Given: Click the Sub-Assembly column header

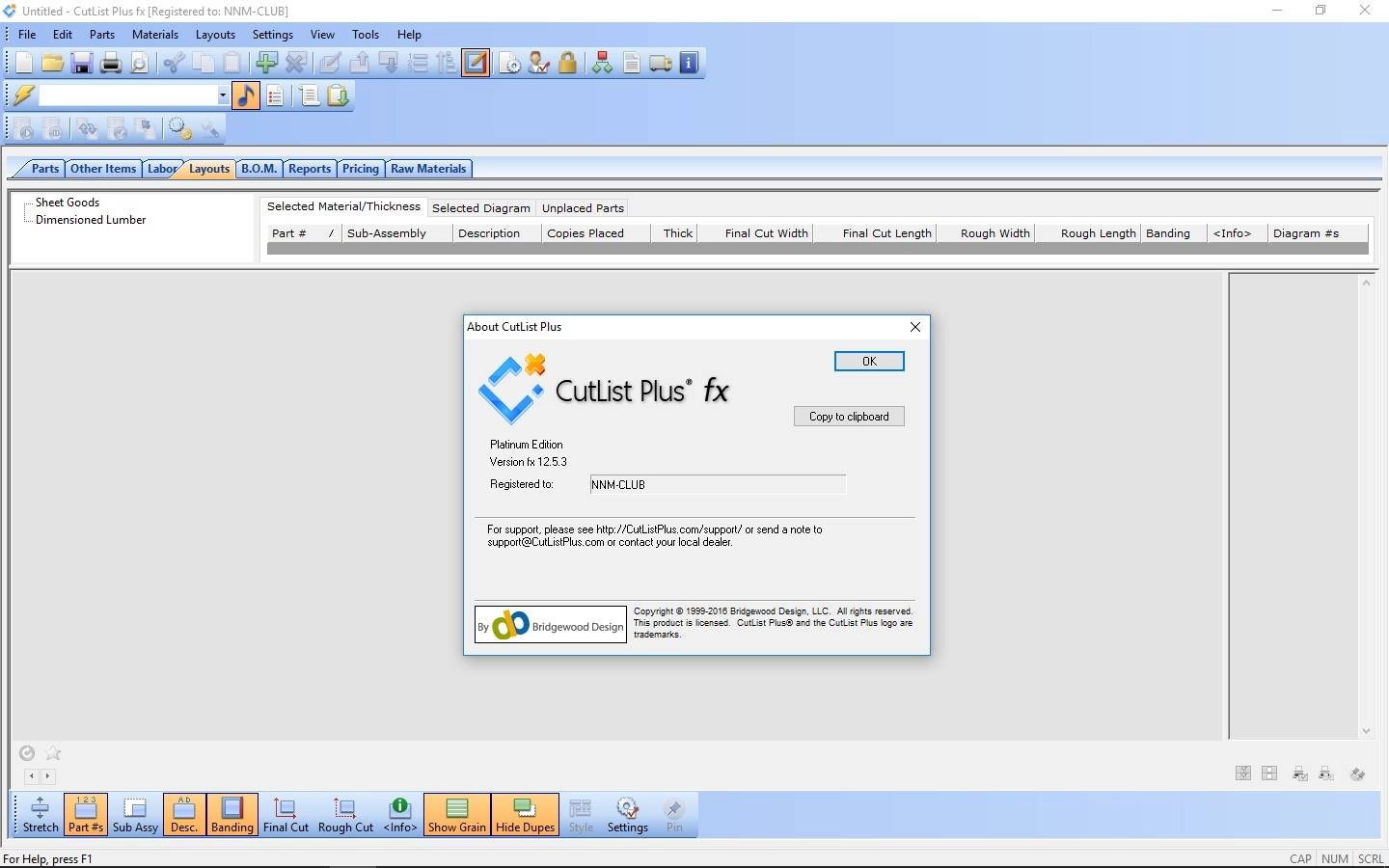Looking at the screenshot, I should tap(397, 233).
